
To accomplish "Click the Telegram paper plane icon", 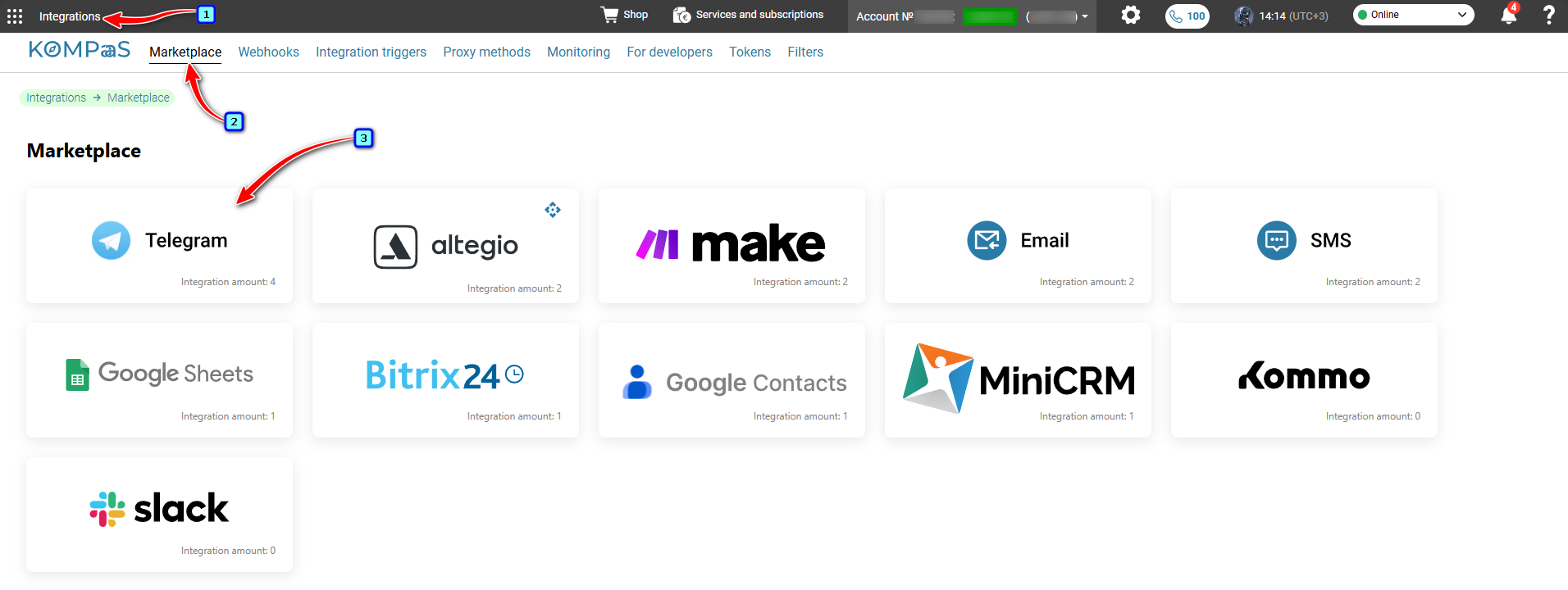I will 111,240.
